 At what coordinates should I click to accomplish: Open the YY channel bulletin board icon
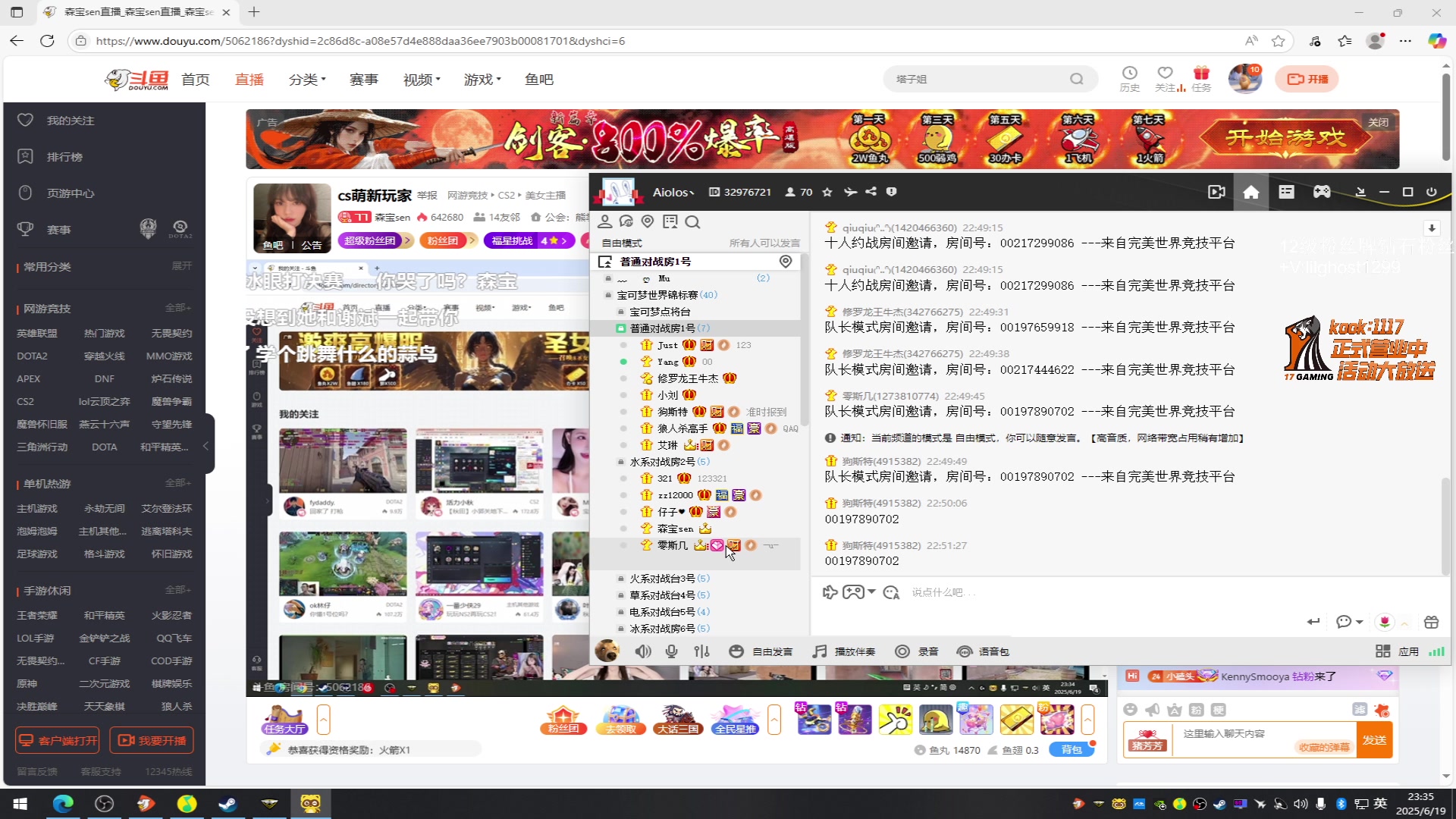click(x=670, y=221)
